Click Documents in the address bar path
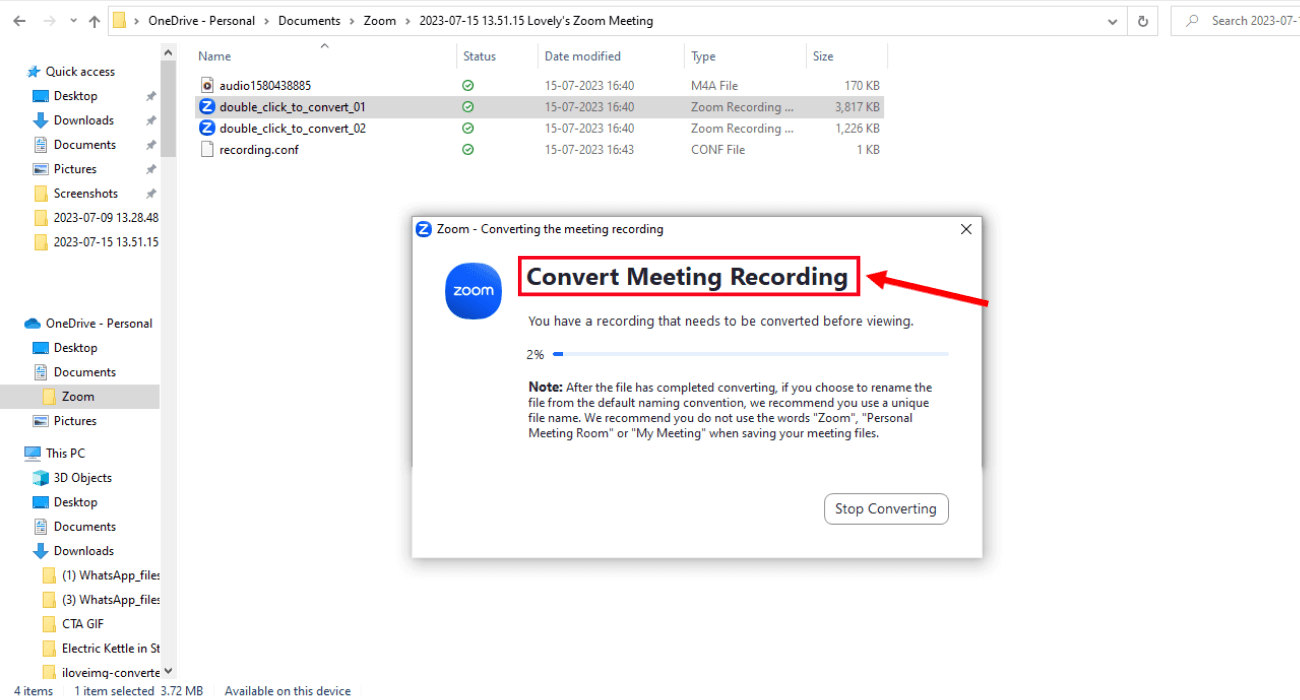 (309, 21)
